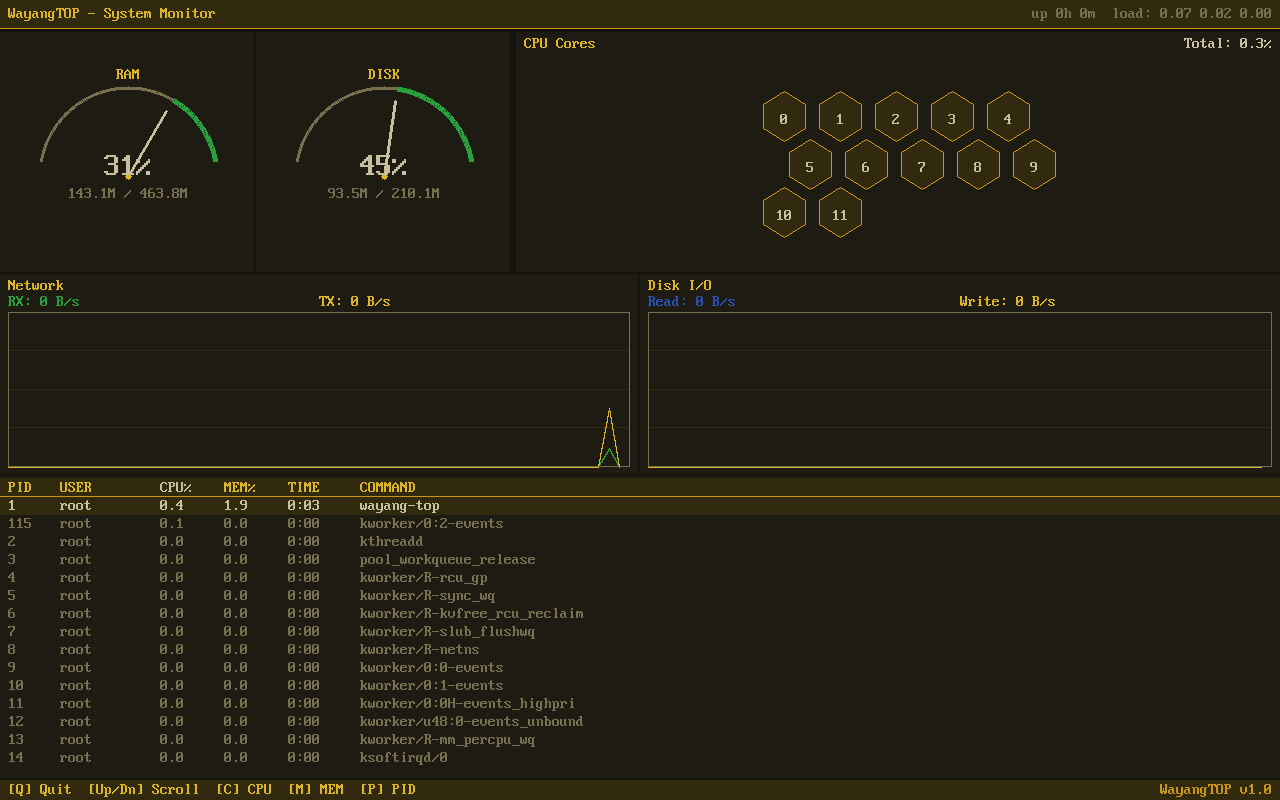Screen dimensions: 1280x800
Task: Toggle memory sort via [M] MEM
Action: pos(316,788)
